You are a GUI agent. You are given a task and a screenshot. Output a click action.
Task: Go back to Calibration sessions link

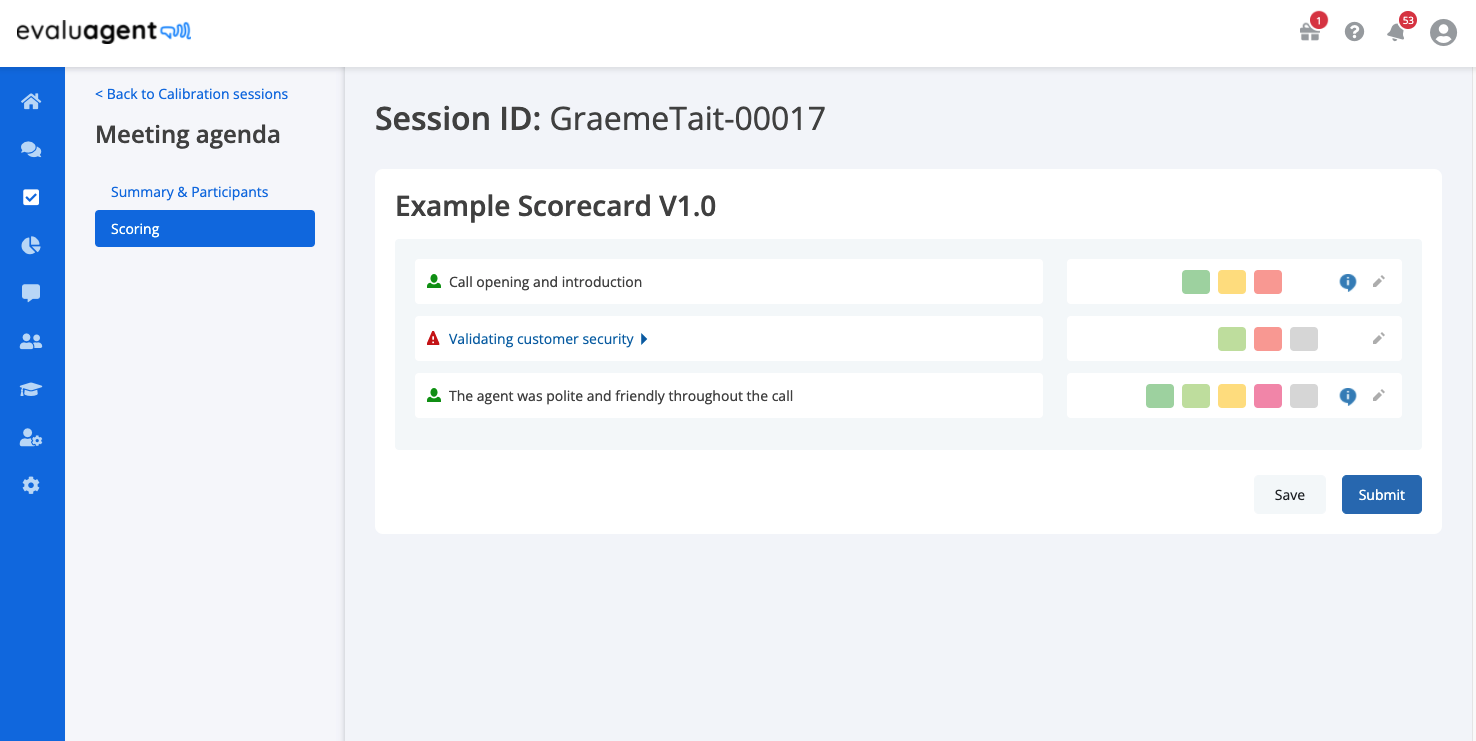pyautogui.click(x=191, y=94)
